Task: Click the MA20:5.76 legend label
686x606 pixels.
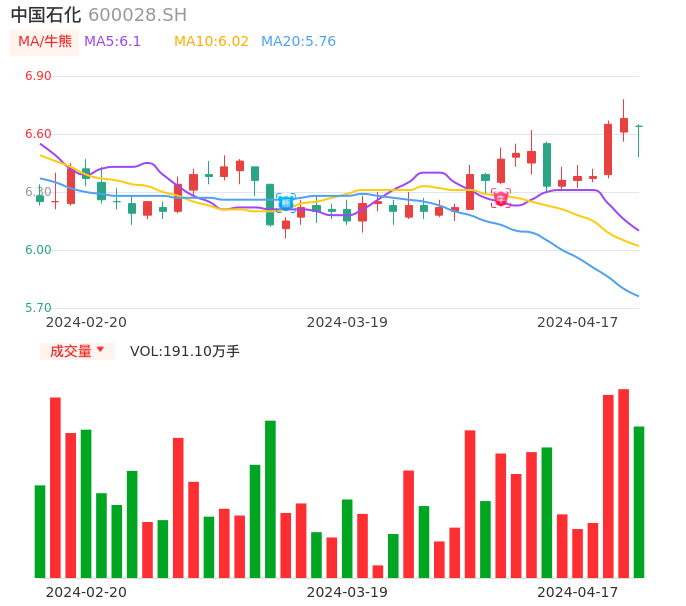Action: pos(298,42)
